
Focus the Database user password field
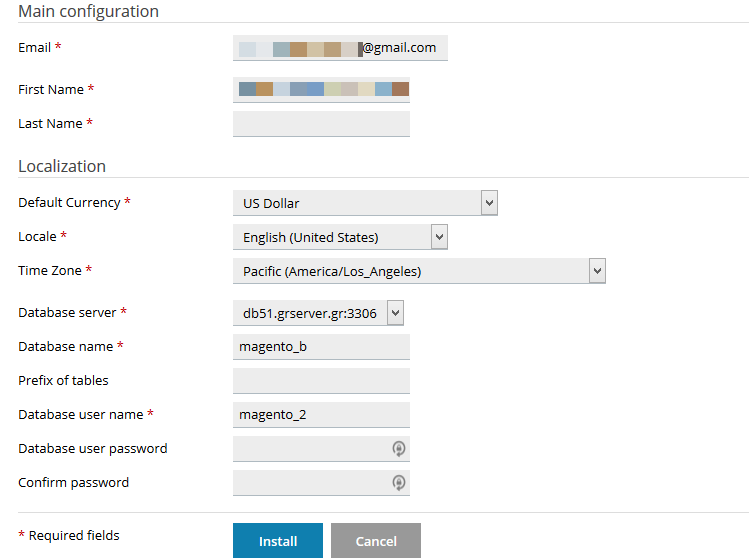(321, 449)
